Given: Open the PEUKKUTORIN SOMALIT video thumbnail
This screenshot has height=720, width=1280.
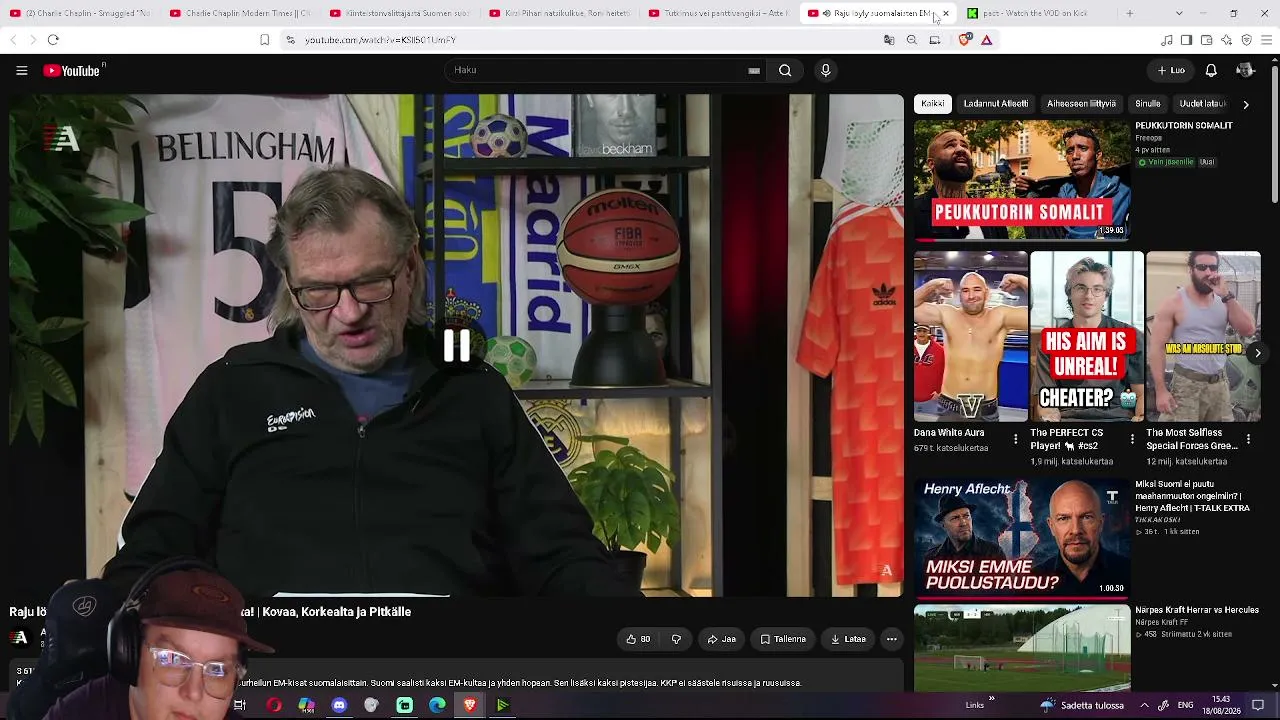Looking at the screenshot, I should point(1022,180).
